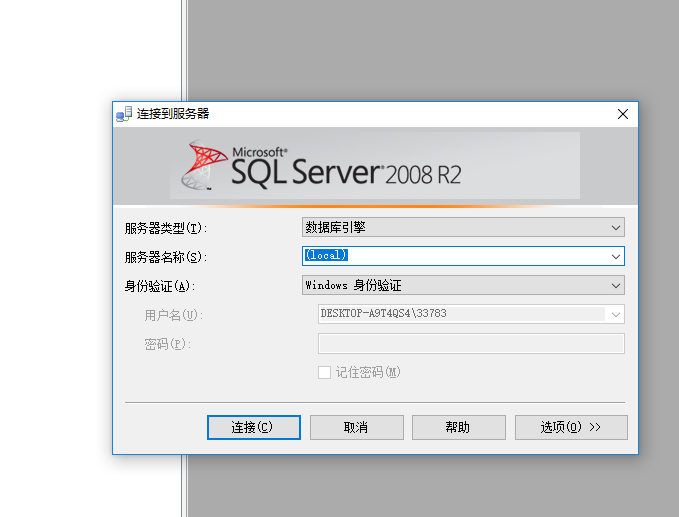Click the 帮助 button
Screen dimensions: 679x517
pos(459,427)
